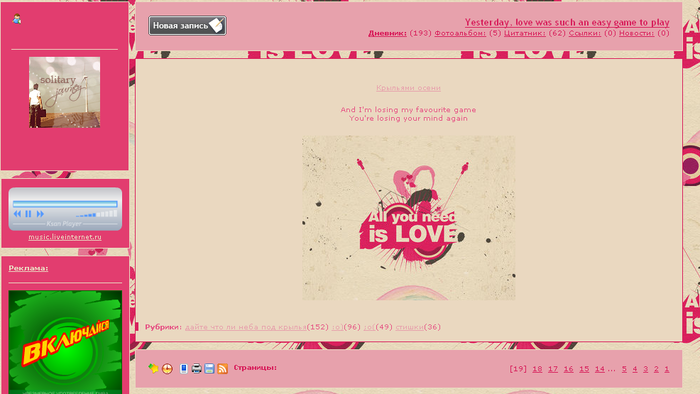Screen dimensions: 700x394
Task: Click the Новая запись button
Action: coord(188,25)
